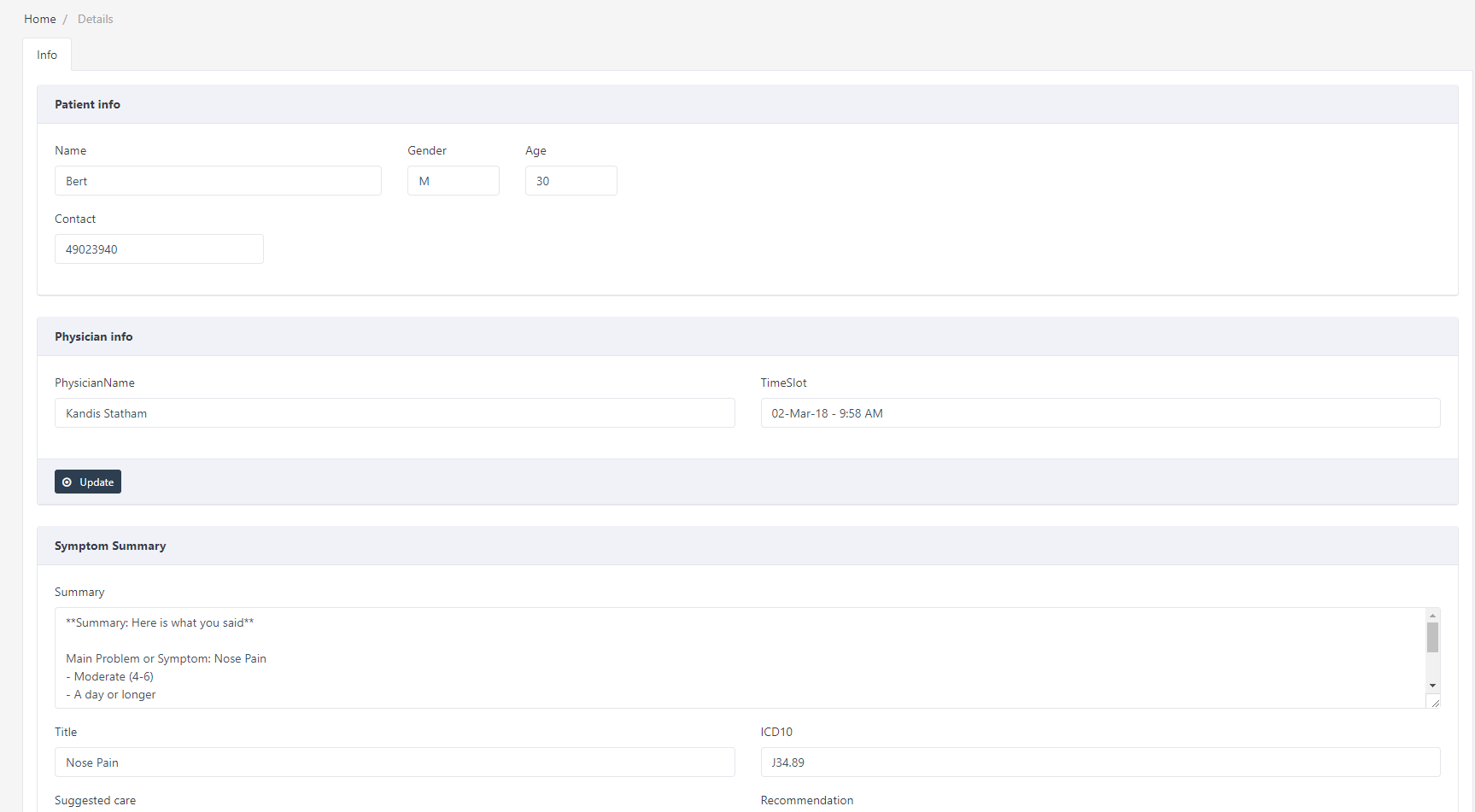
Task: Click the Summary scrollbar thumb
Action: tap(1432, 637)
